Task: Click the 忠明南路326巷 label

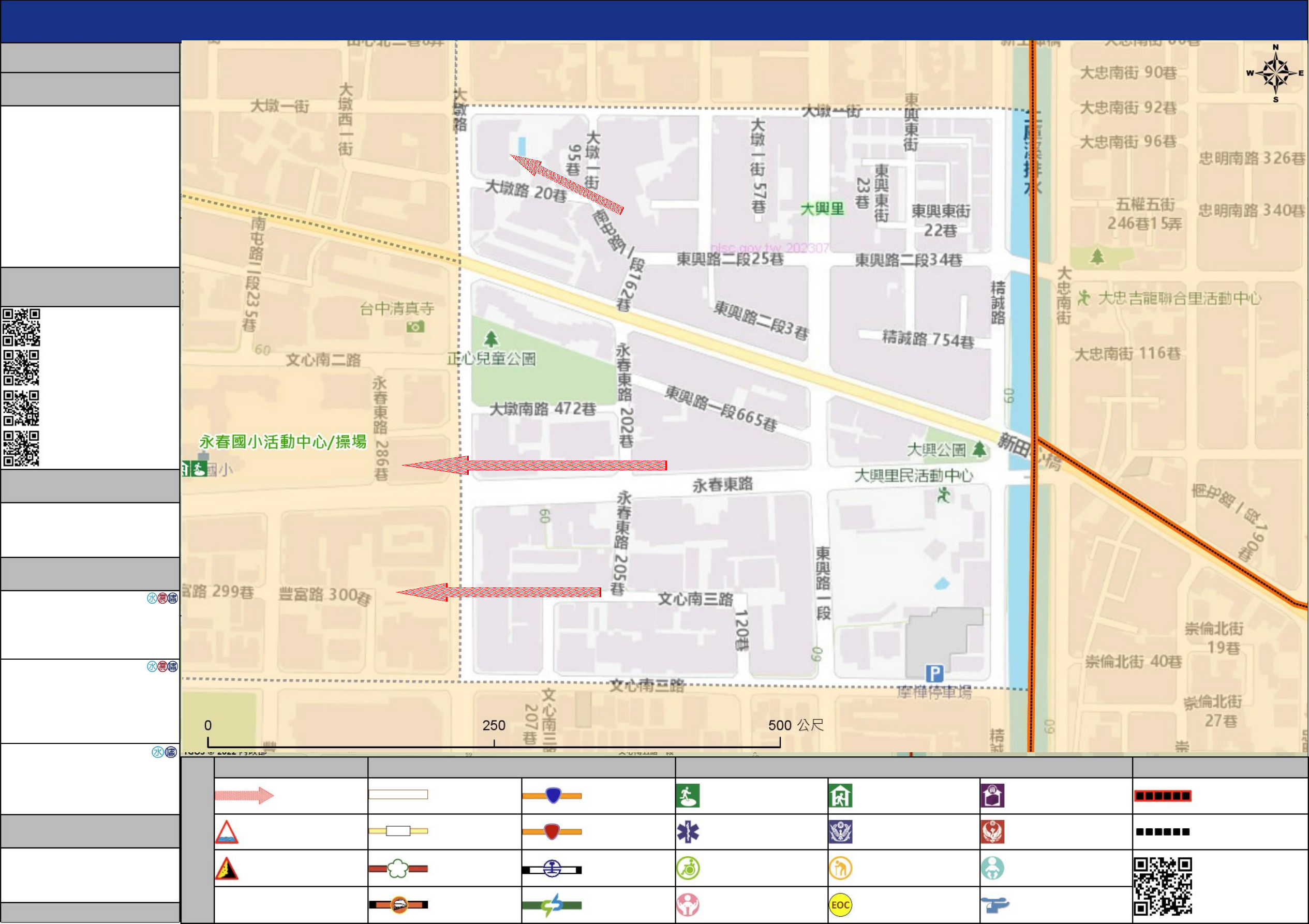Action: tap(1252, 158)
